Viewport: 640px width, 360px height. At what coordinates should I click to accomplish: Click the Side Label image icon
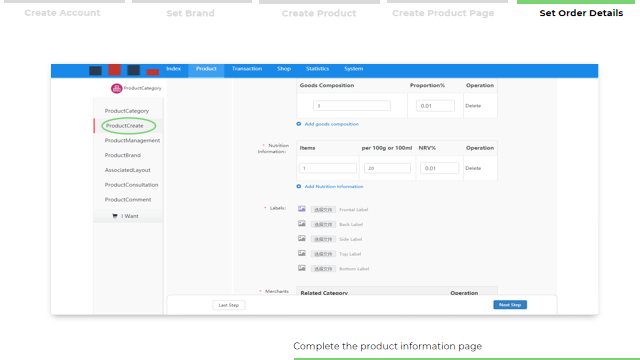(302, 238)
